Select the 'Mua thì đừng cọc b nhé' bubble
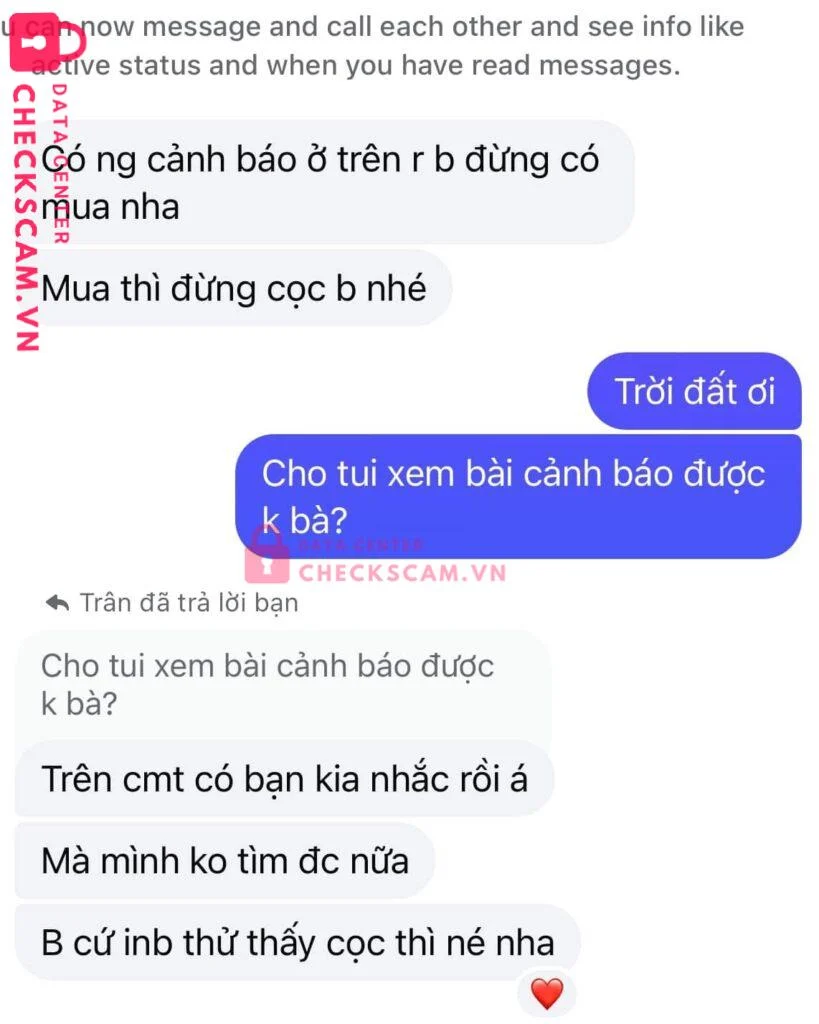The image size is (819, 1024). pyautogui.click(x=233, y=288)
